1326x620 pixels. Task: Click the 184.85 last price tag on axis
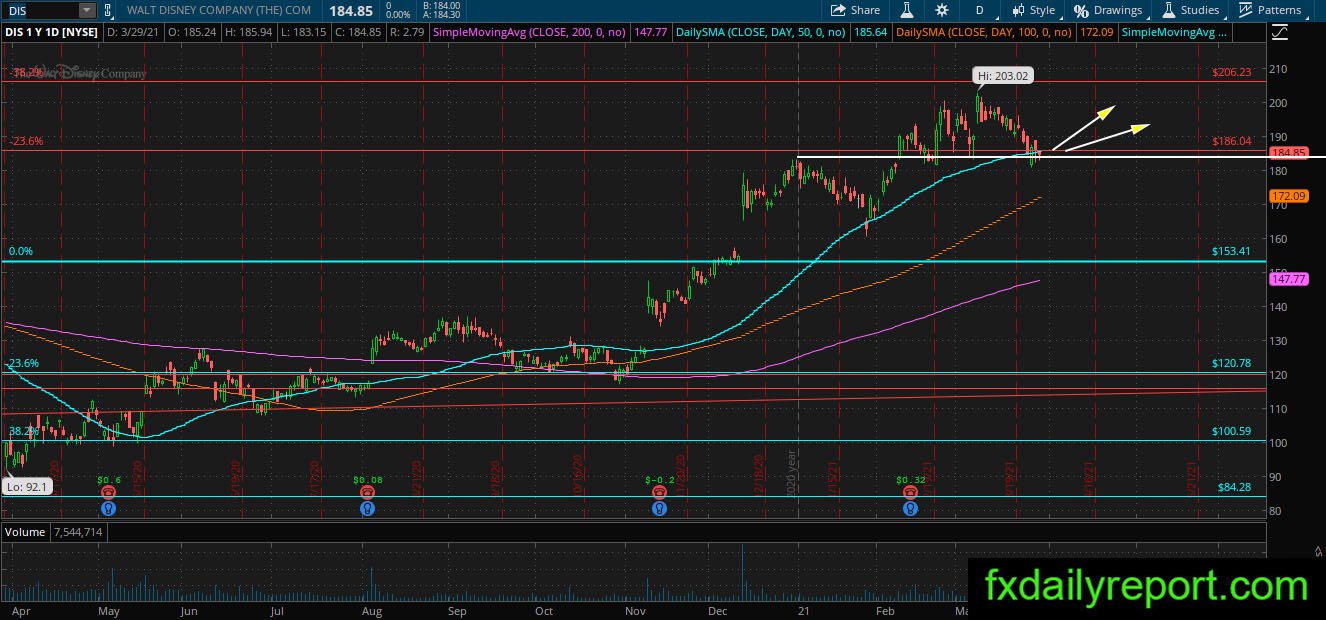coord(1288,153)
